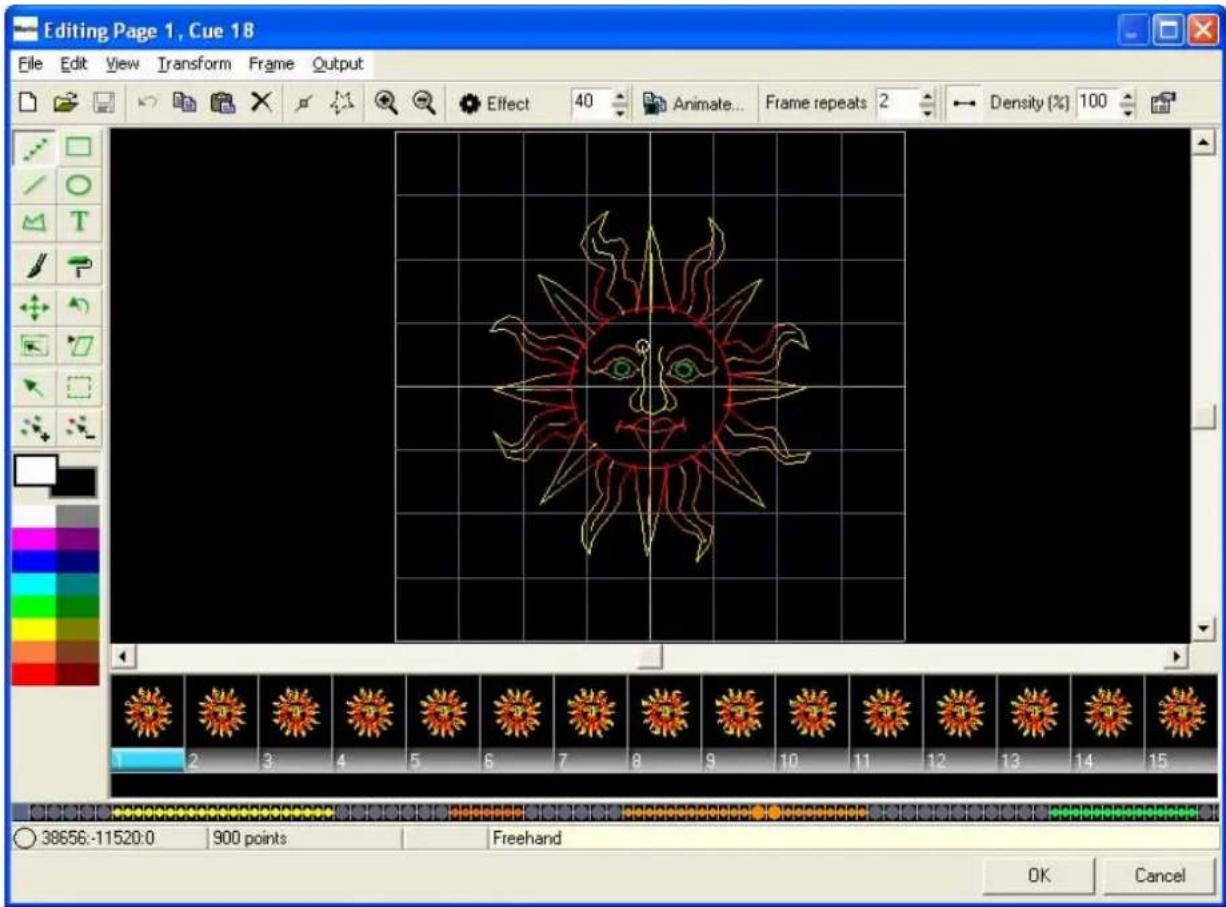Click the Effect button
The height and width of the screenshot is (907, 1226).
point(496,103)
